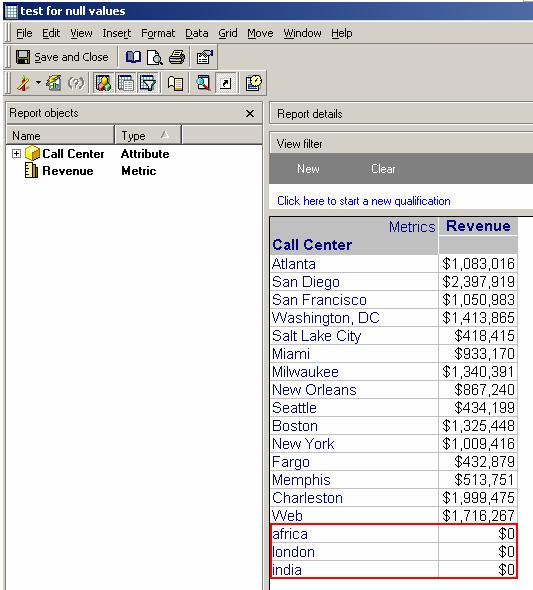The image size is (533, 590).
Task: Open the dropdown arrow beside run icon
Action: [38, 82]
